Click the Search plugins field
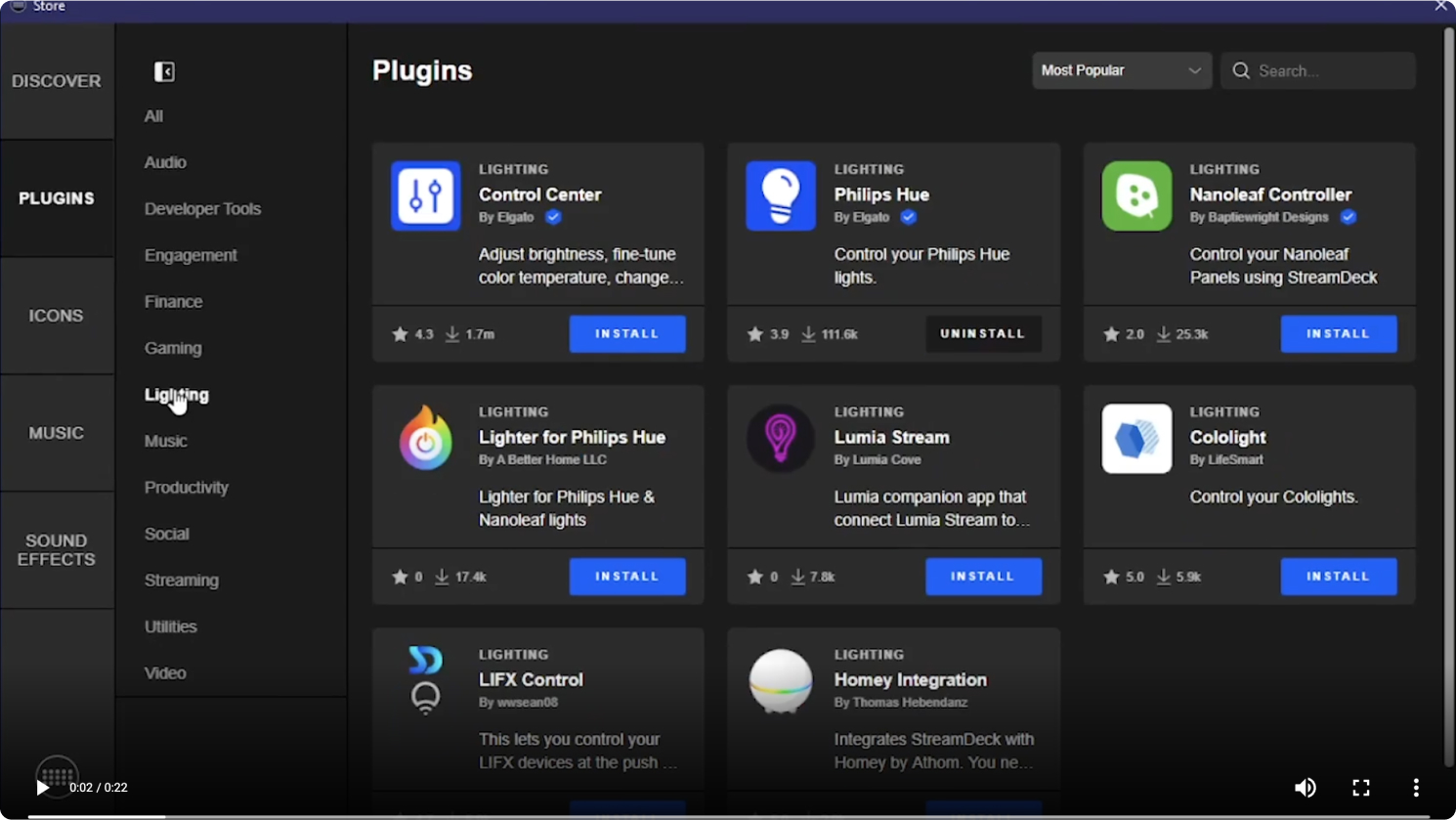The image size is (1456, 820). (1318, 70)
